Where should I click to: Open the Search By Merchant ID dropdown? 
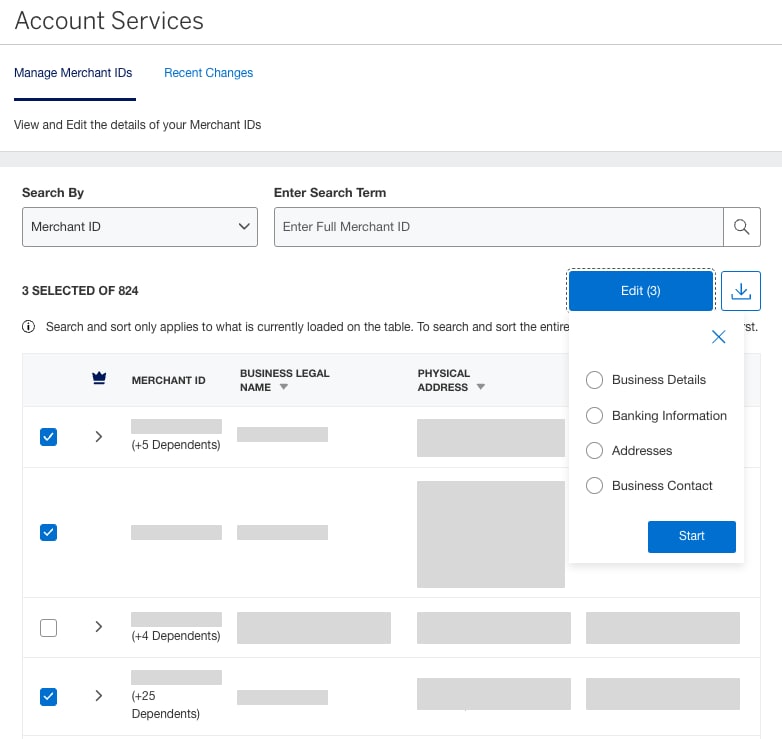click(x=140, y=227)
